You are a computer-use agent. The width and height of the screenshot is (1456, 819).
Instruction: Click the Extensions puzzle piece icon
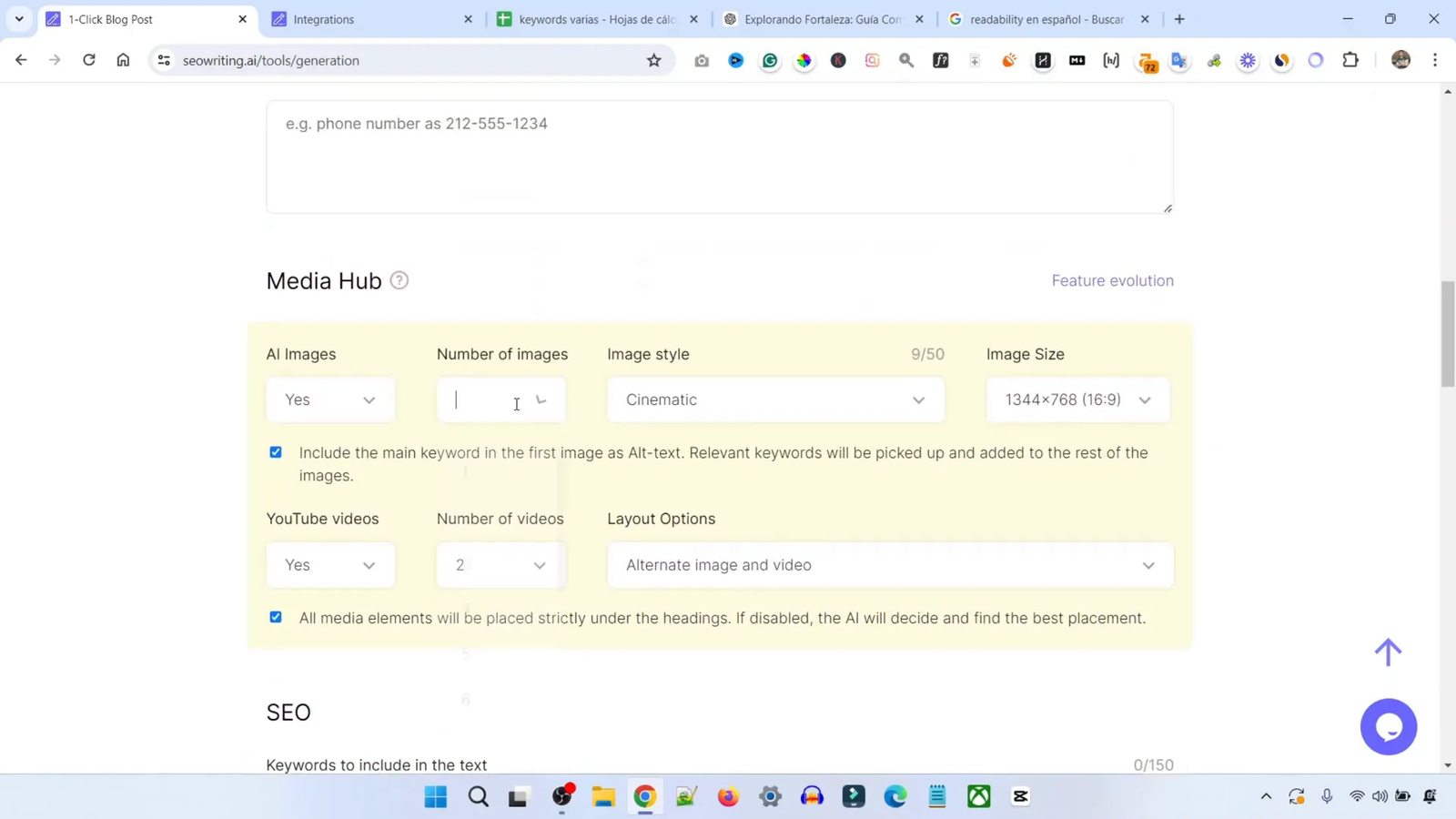[x=1350, y=60]
